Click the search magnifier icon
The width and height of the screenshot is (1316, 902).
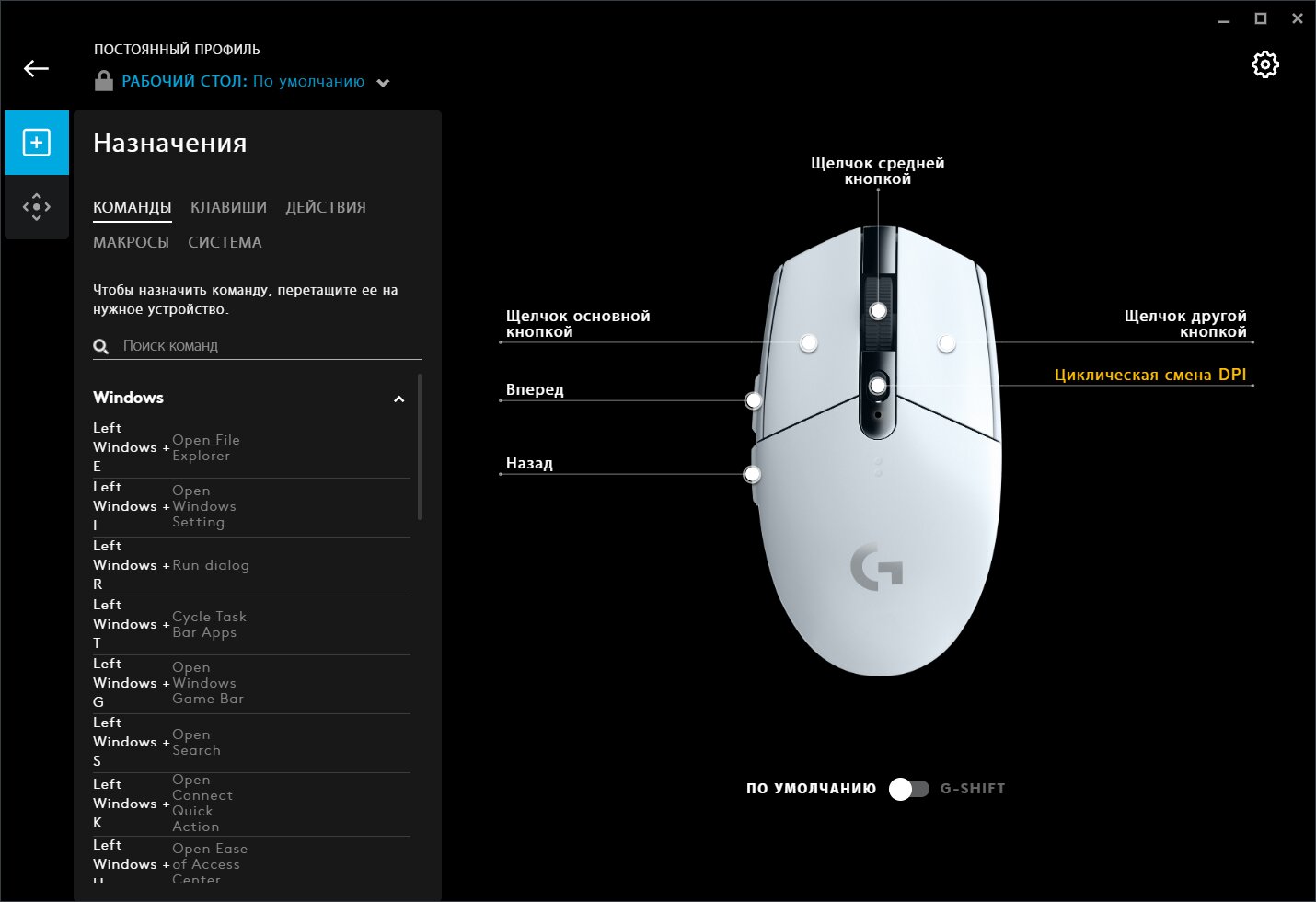pyautogui.click(x=101, y=346)
